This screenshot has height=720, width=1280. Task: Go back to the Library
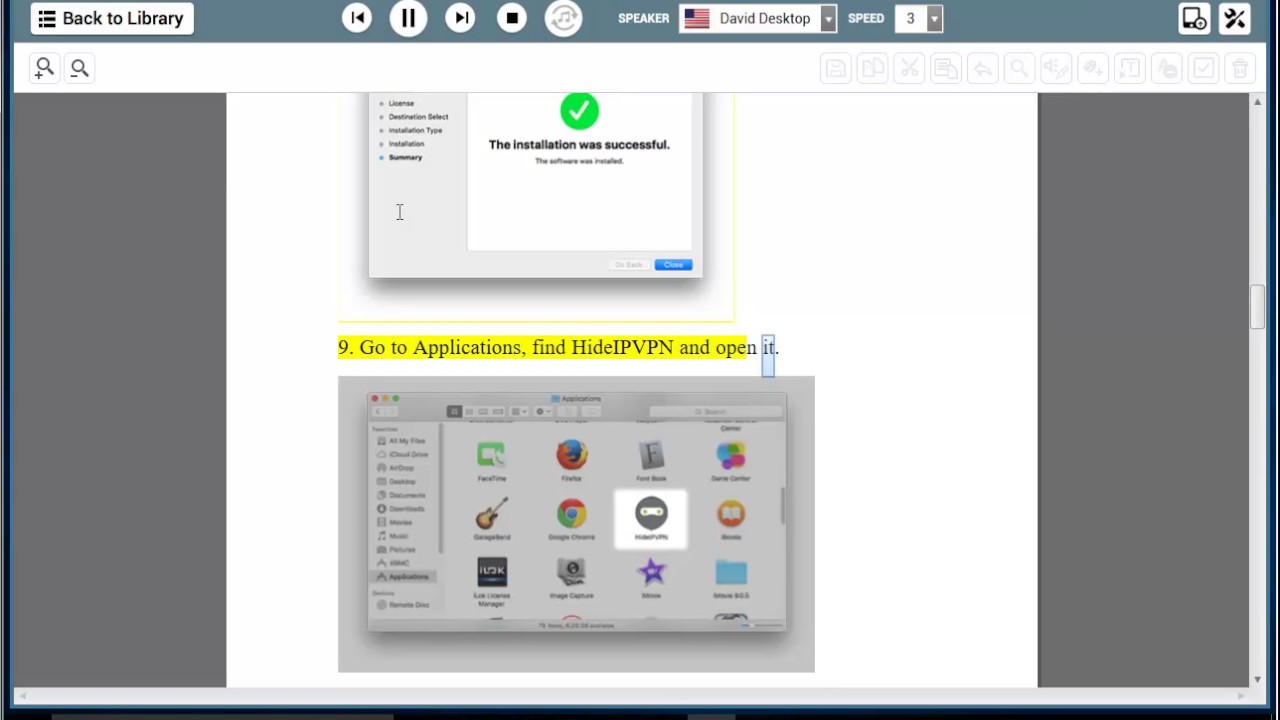[112, 18]
